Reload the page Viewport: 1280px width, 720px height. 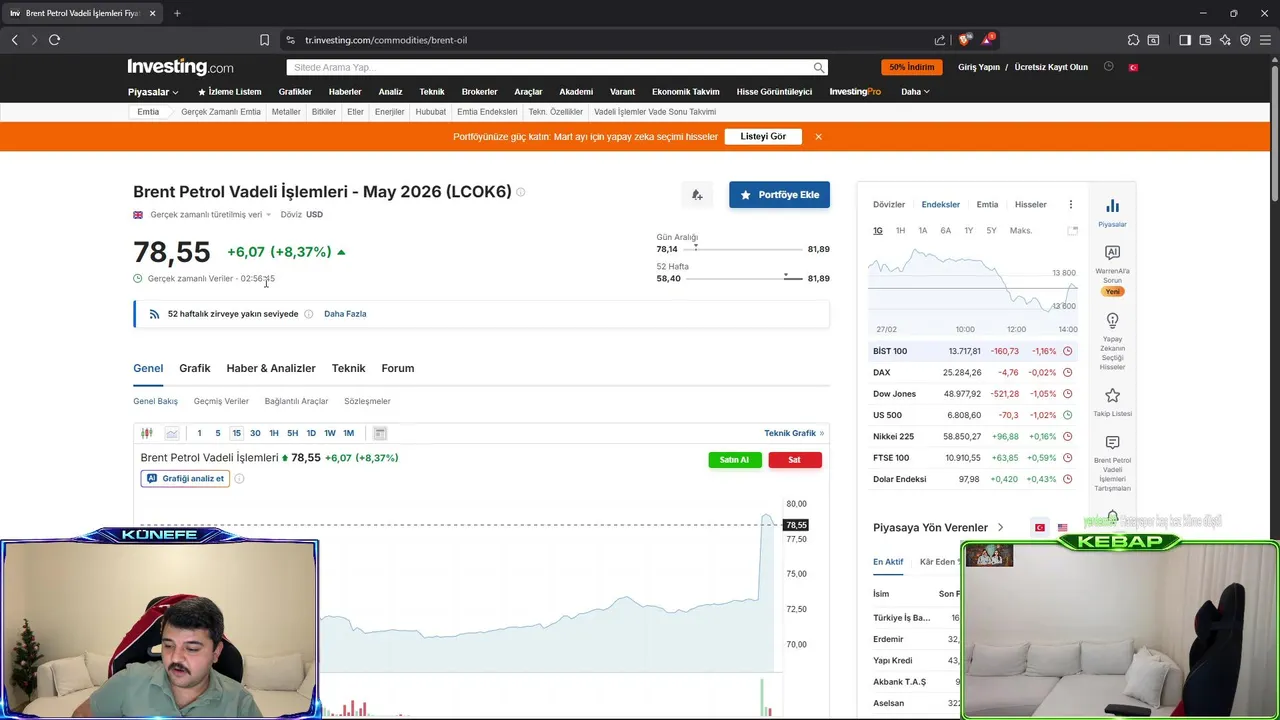tap(54, 40)
